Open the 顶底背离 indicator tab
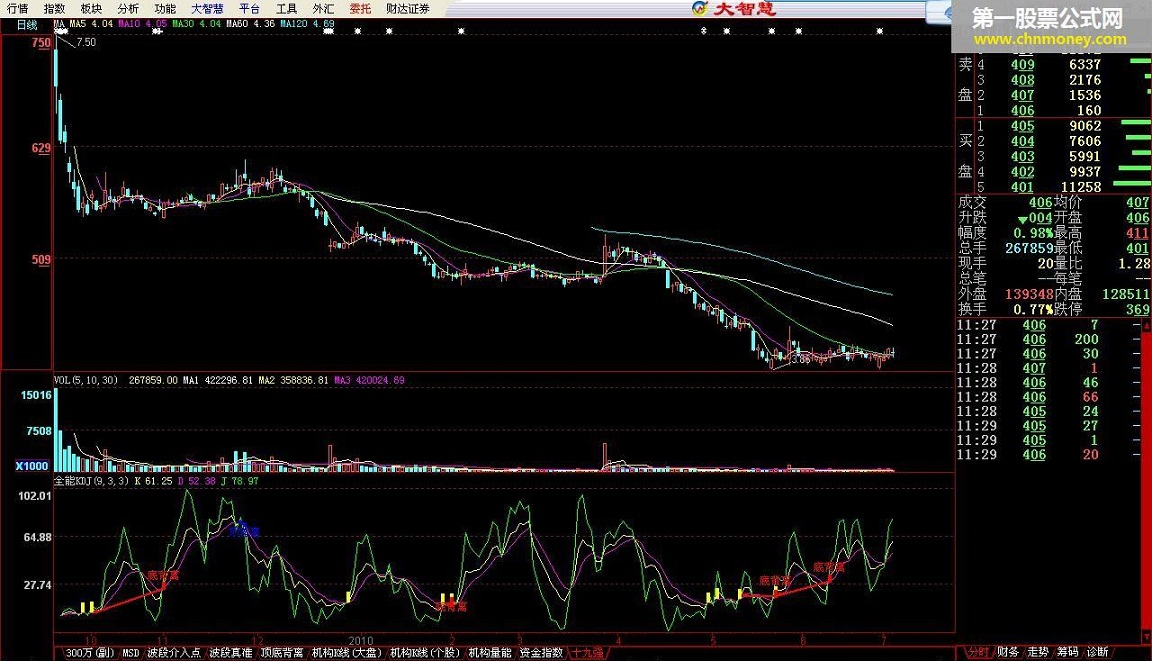The image size is (1152, 661). [282, 652]
